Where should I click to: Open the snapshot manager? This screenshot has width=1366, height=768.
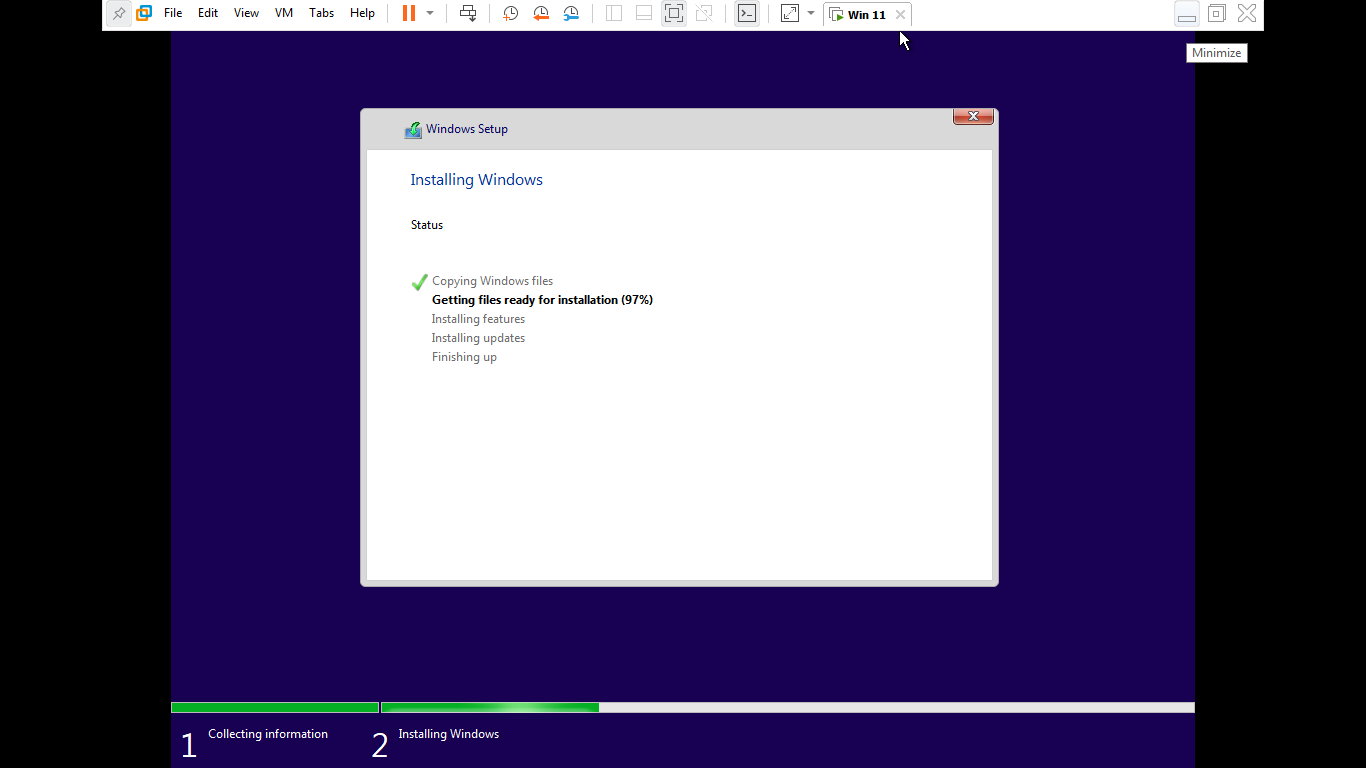coord(571,14)
